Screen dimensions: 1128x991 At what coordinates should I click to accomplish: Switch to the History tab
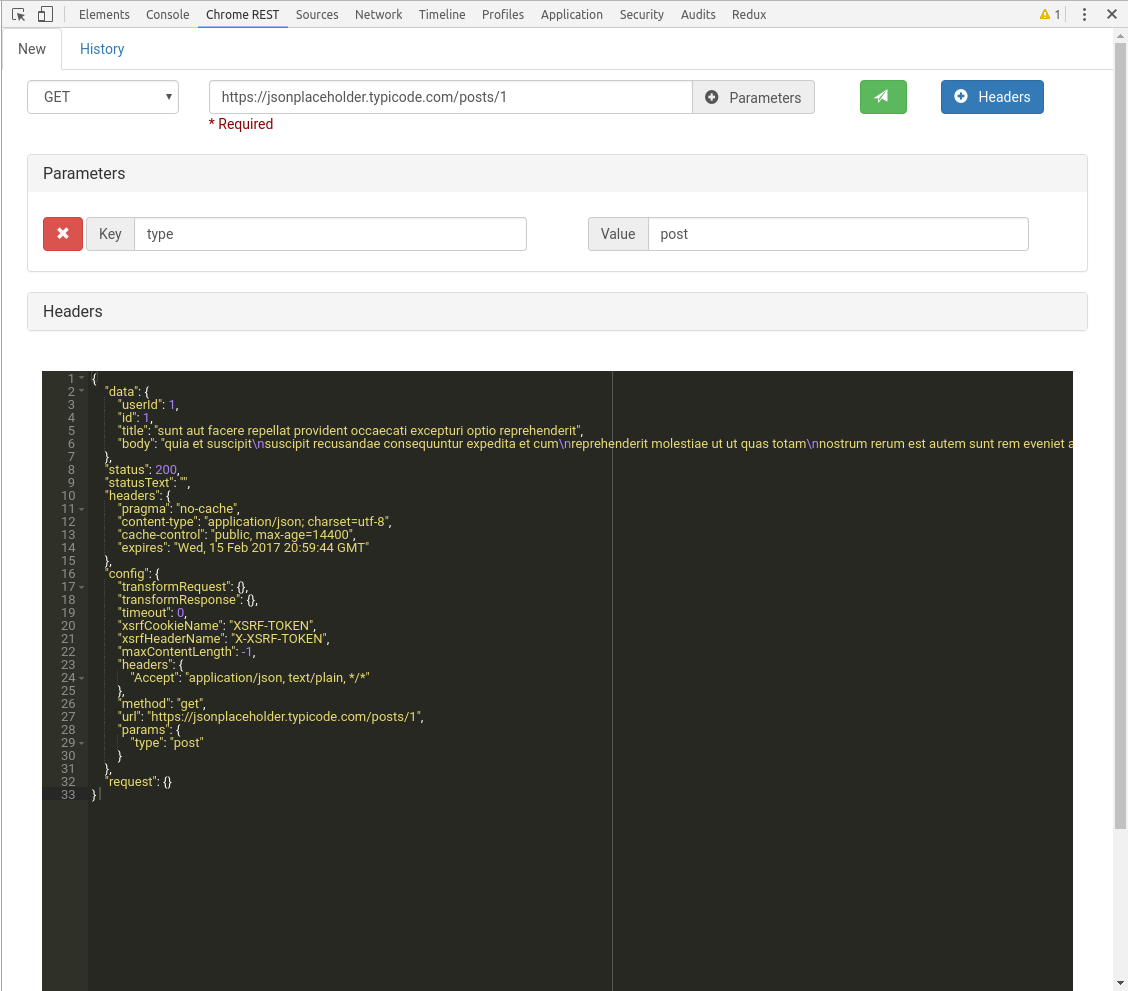pyautogui.click(x=102, y=49)
